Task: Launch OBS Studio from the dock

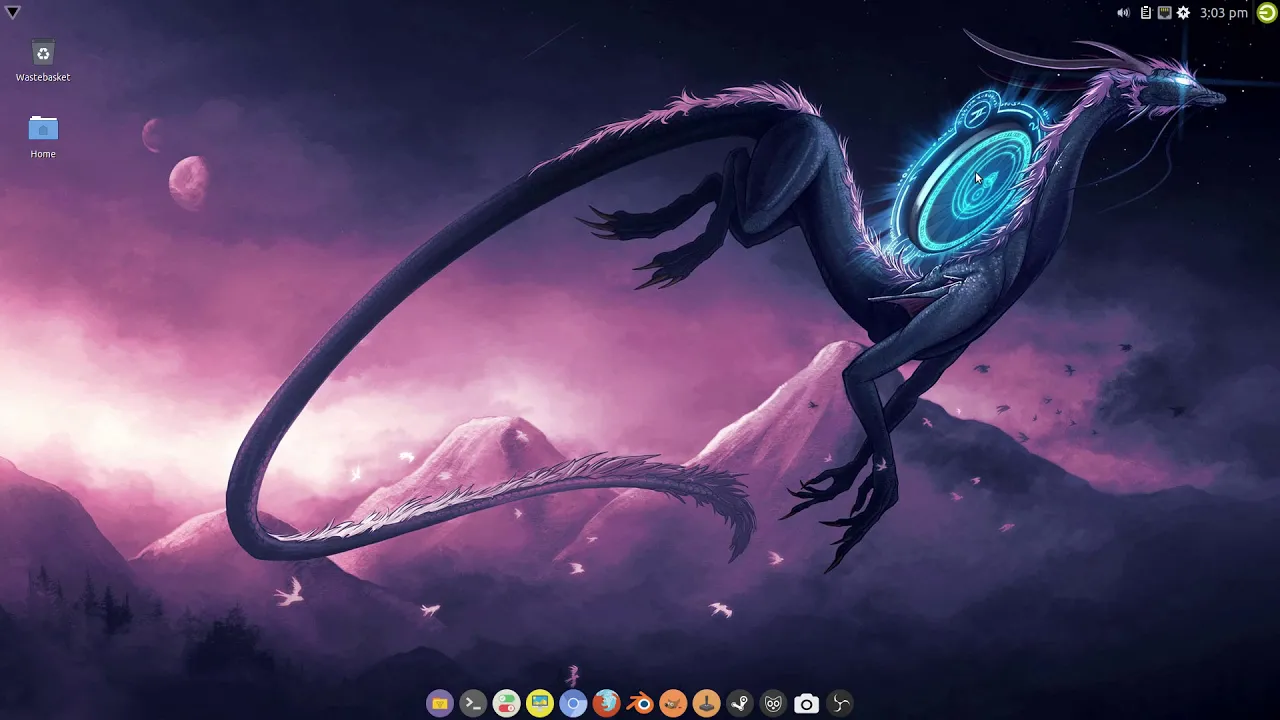Action: [x=840, y=704]
